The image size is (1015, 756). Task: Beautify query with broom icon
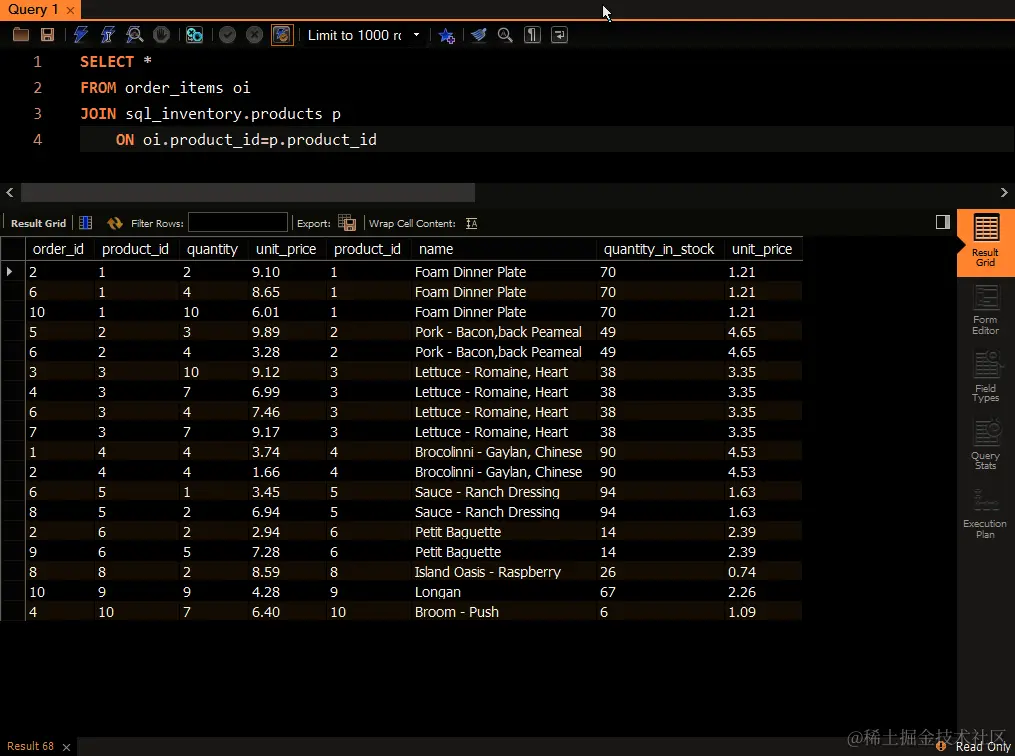pyautogui.click(x=478, y=35)
